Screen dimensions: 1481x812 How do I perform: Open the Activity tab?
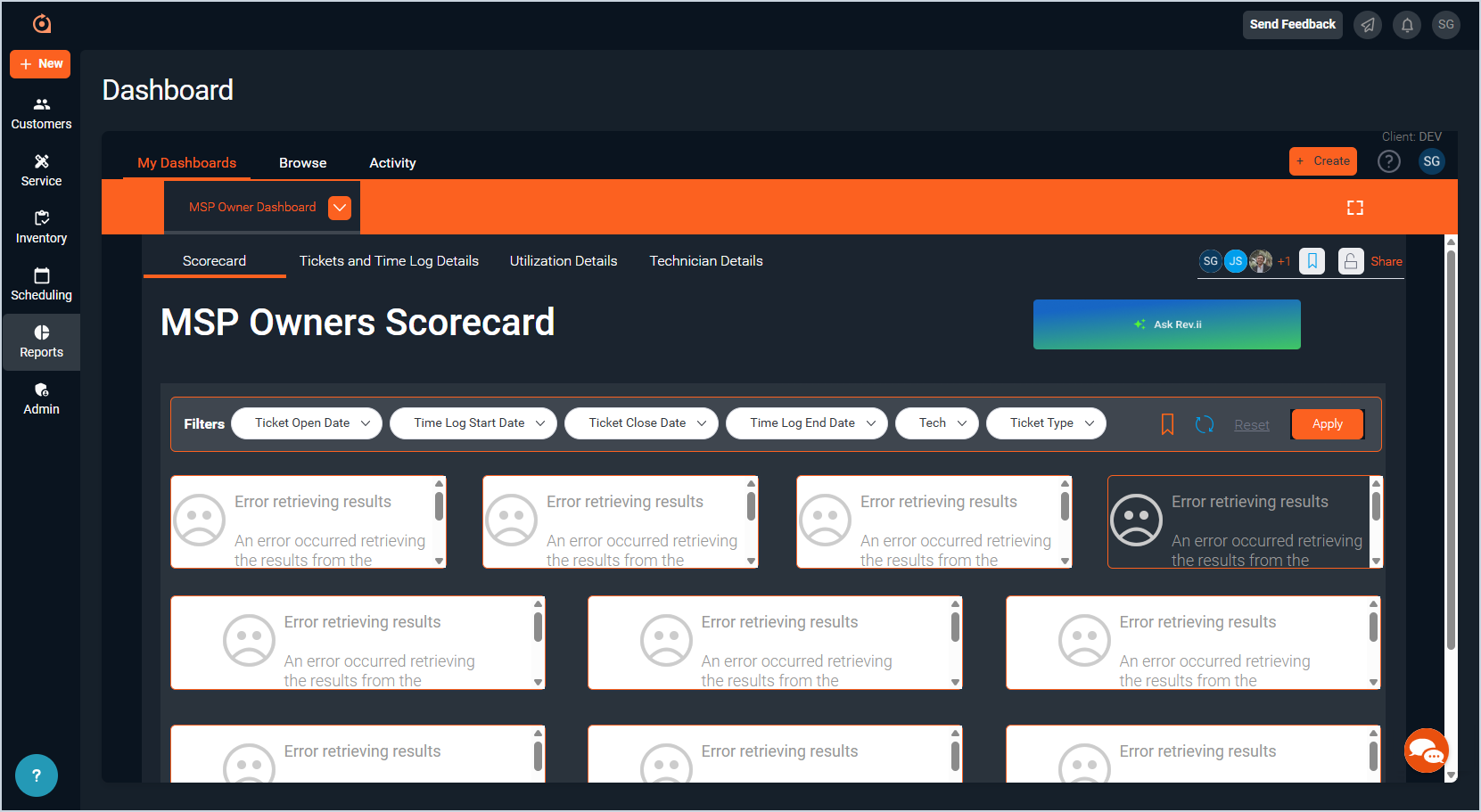392,163
